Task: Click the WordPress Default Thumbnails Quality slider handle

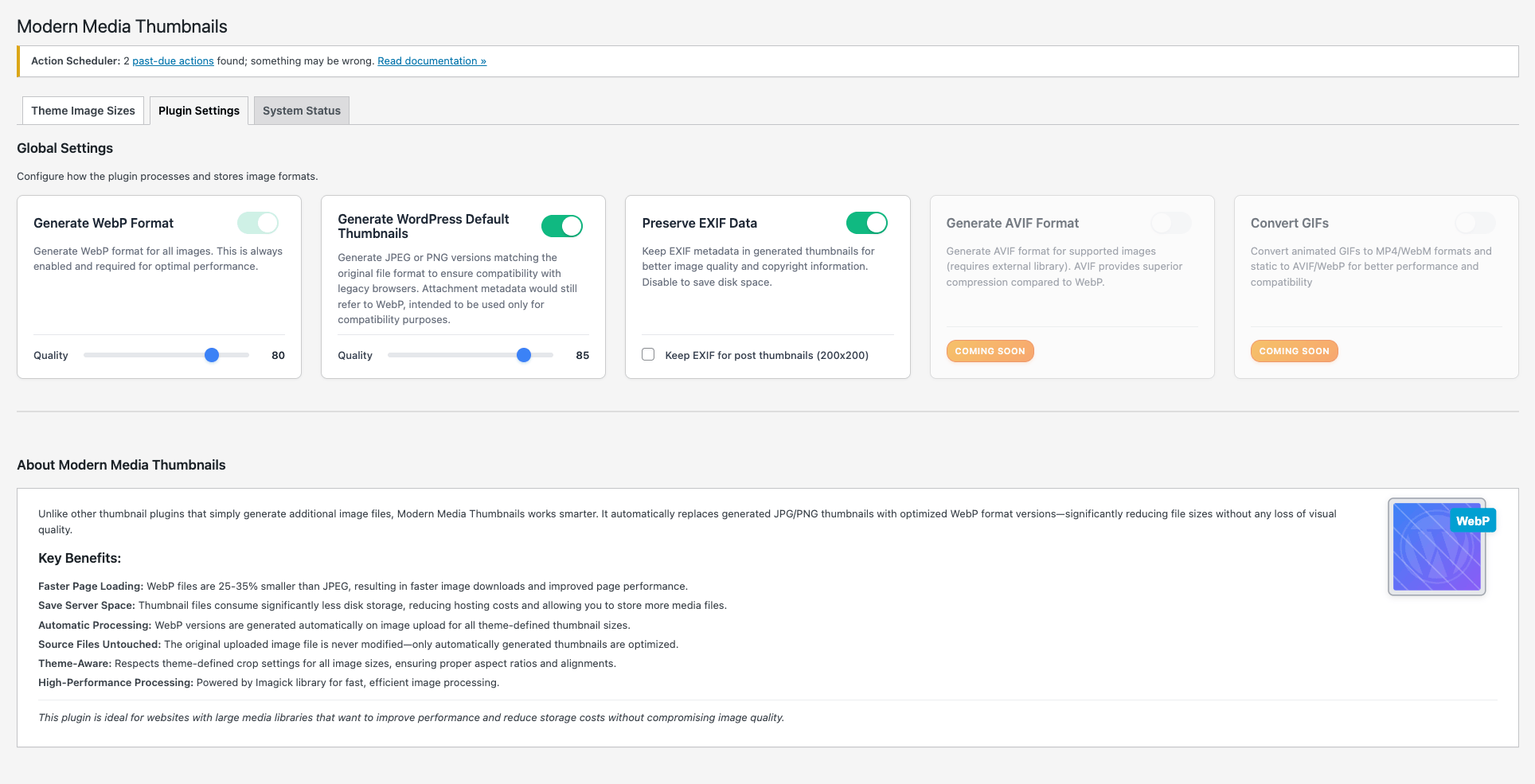Action: [524, 355]
